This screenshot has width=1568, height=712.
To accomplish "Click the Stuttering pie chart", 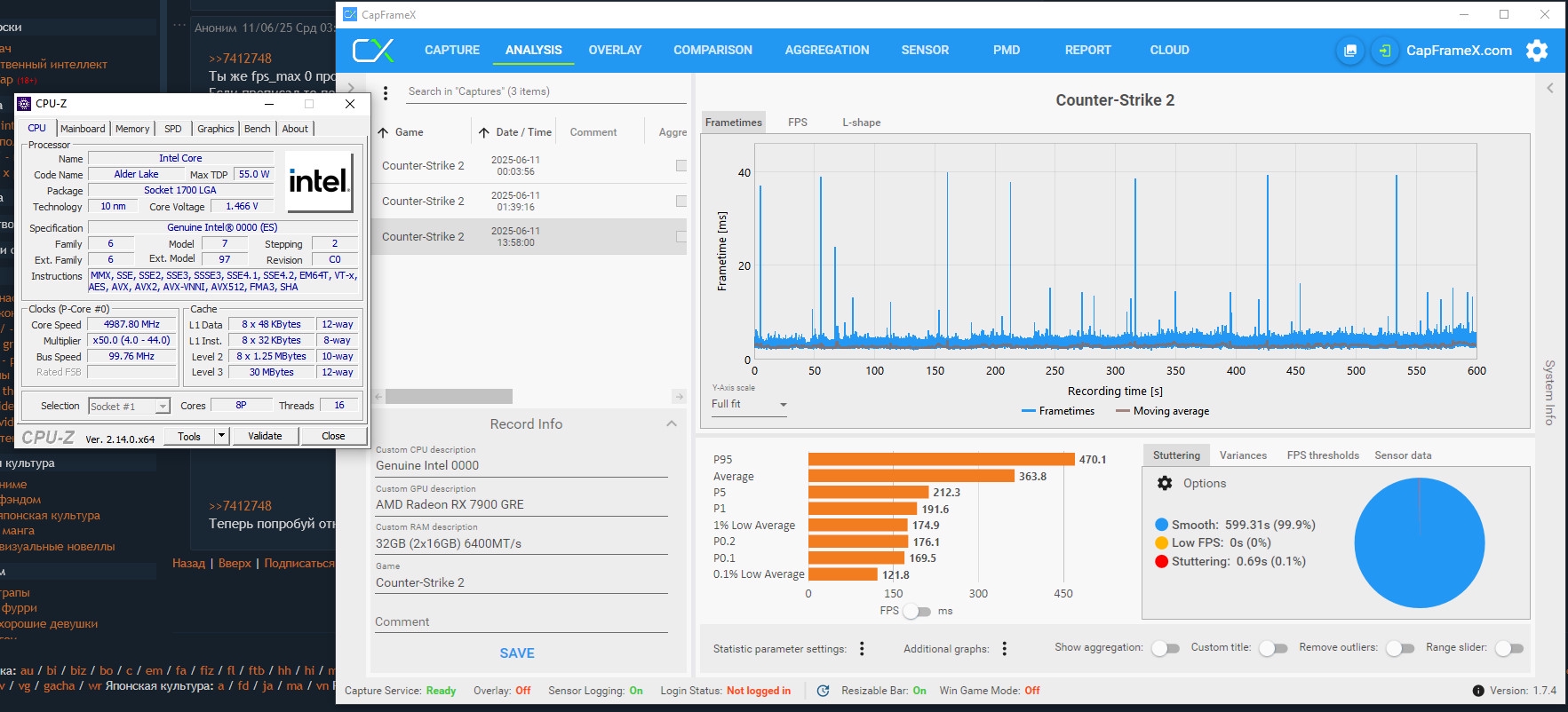I will click(x=1419, y=542).
